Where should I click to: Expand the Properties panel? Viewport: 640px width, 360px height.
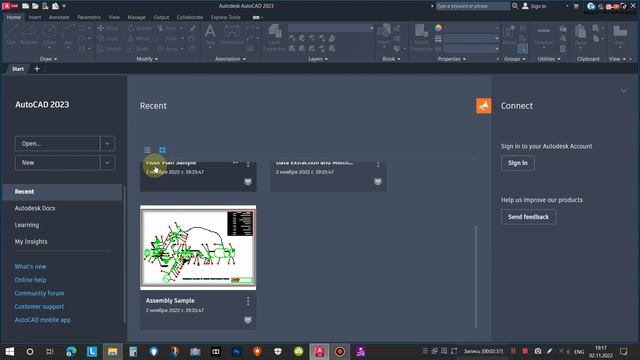[x=451, y=59]
